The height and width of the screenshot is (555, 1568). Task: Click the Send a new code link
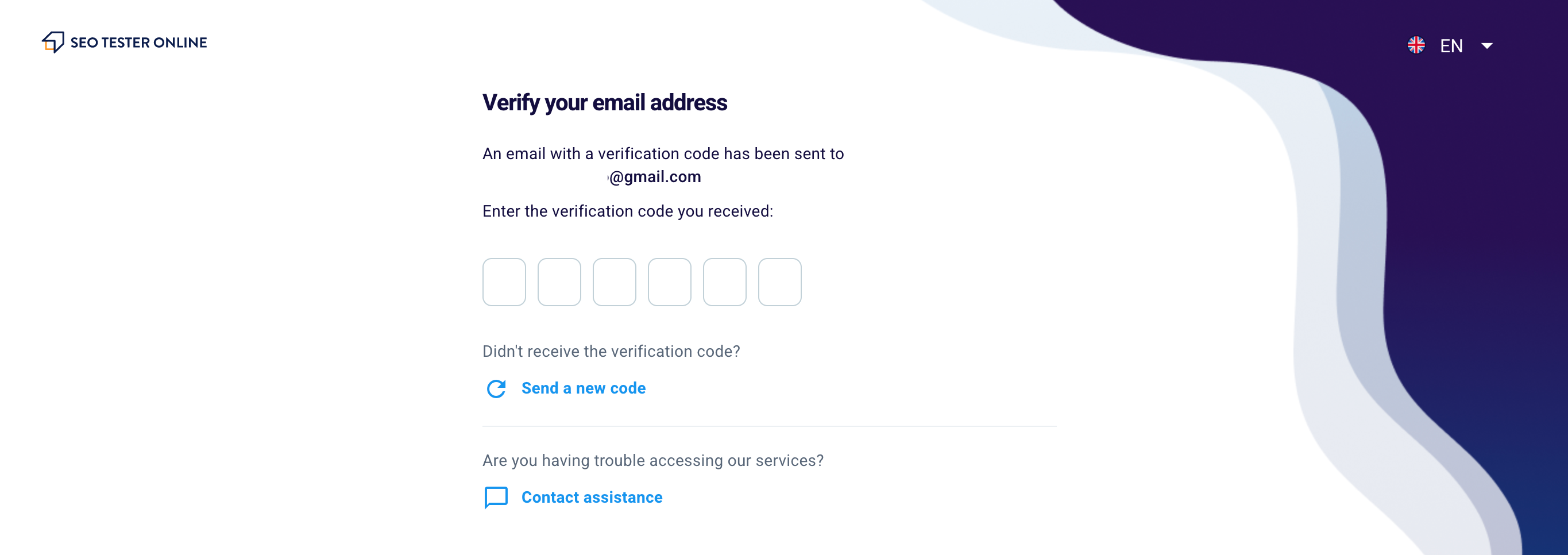(582, 388)
